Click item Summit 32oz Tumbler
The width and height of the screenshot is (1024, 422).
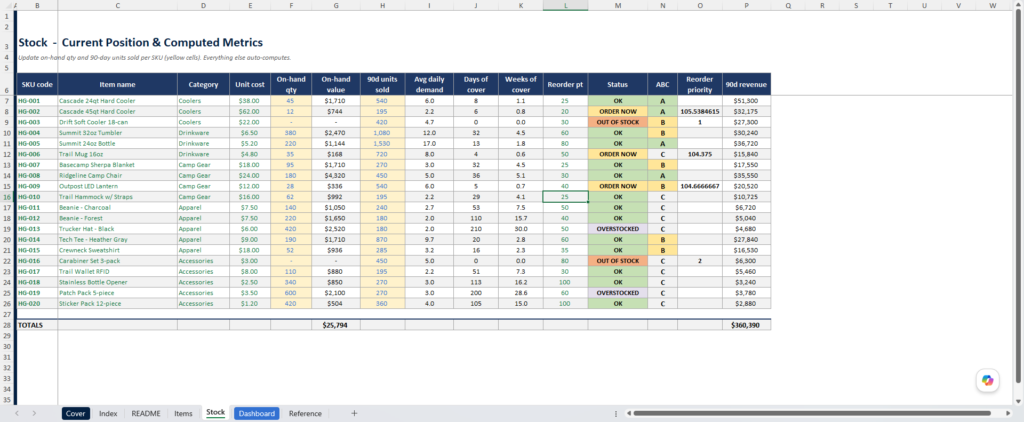118,133
